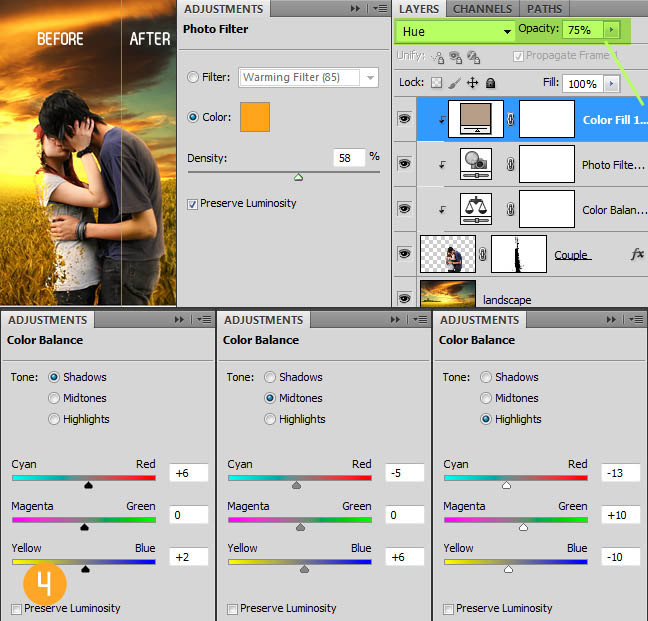Expand the Opacity slider arrow

click(611, 30)
